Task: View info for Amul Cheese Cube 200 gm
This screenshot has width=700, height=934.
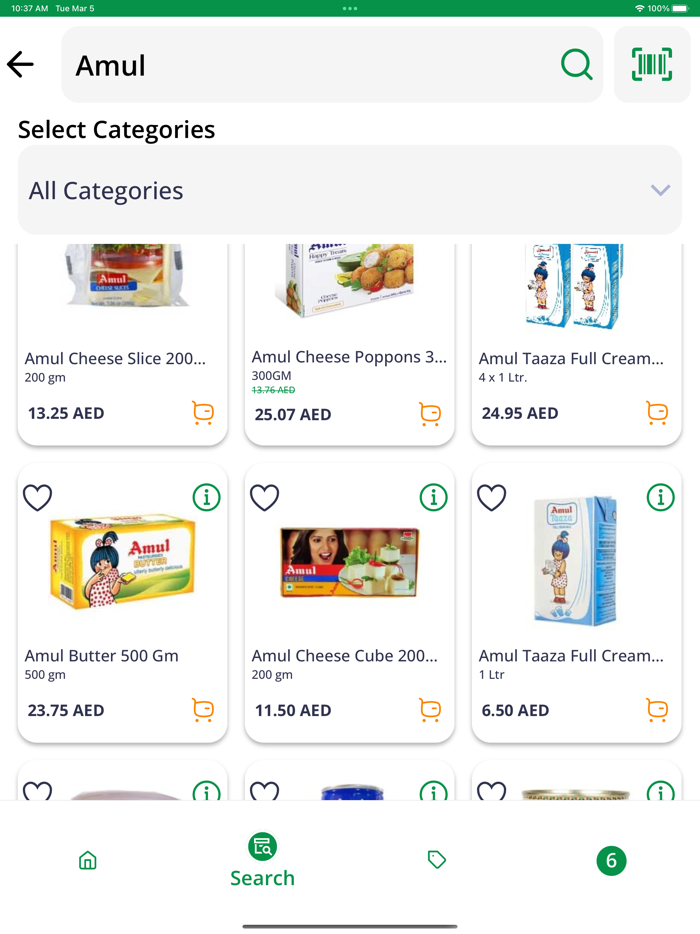Action: (433, 497)
